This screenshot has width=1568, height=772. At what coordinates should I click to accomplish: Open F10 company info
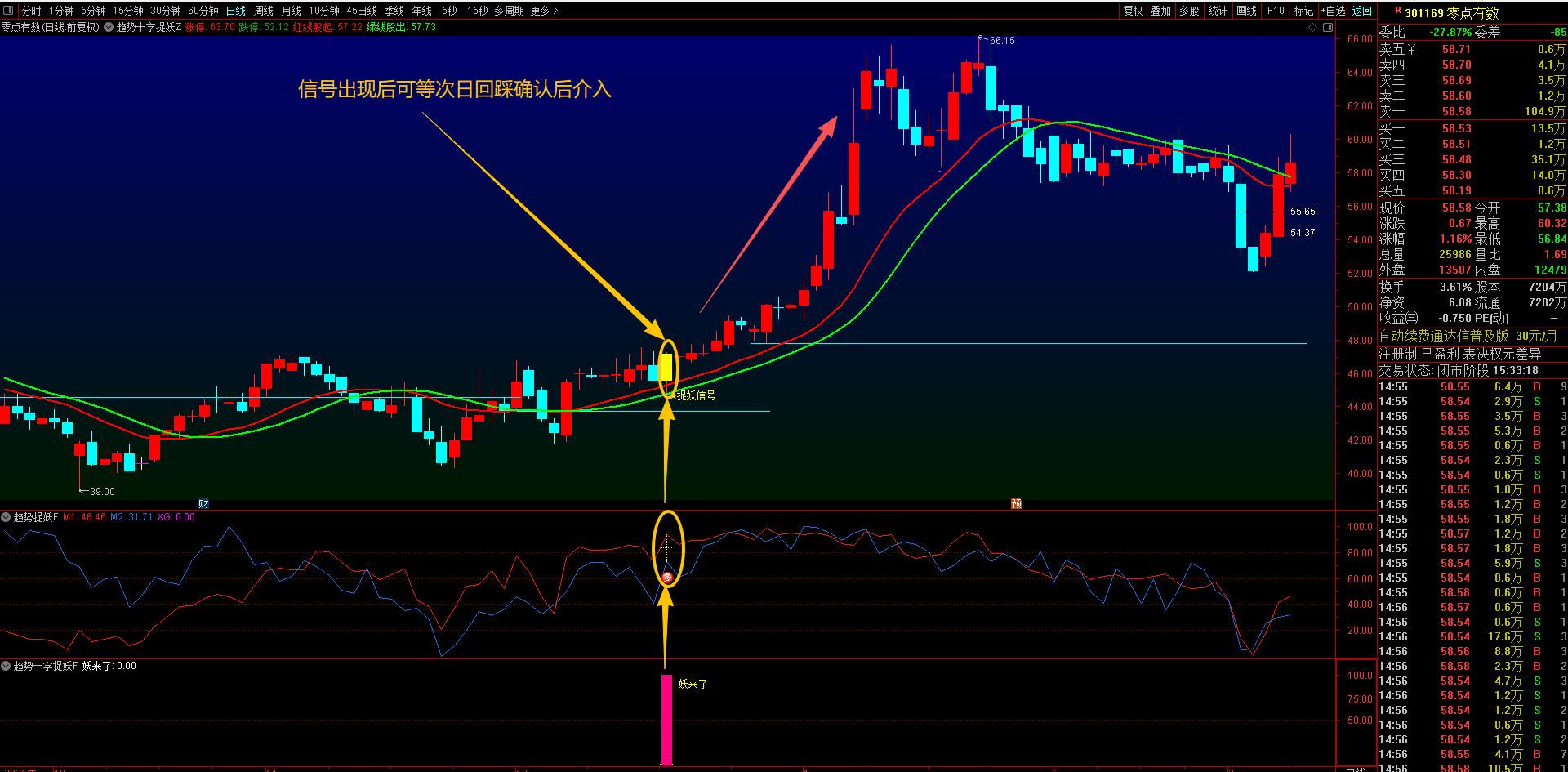[1276, 11]
